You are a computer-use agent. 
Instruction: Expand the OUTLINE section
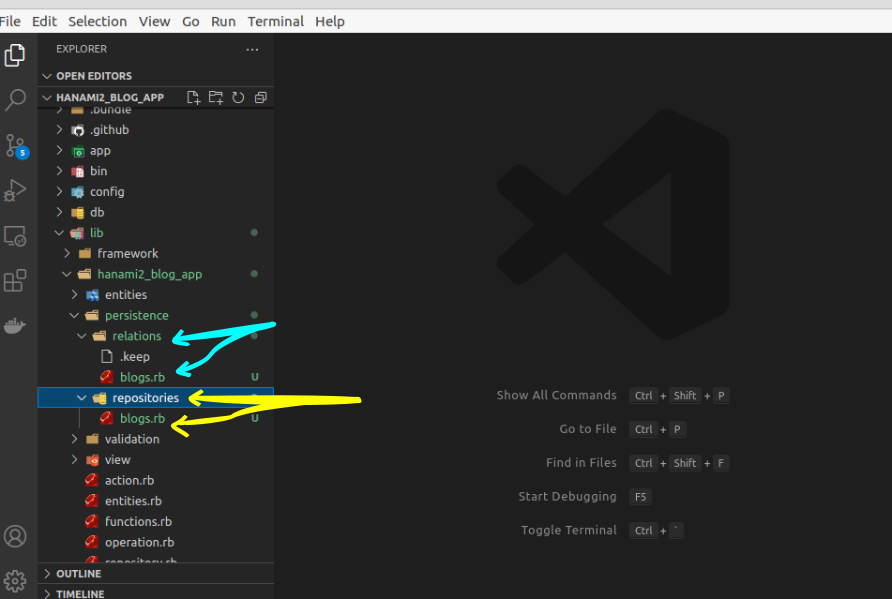tap(78, 574)
